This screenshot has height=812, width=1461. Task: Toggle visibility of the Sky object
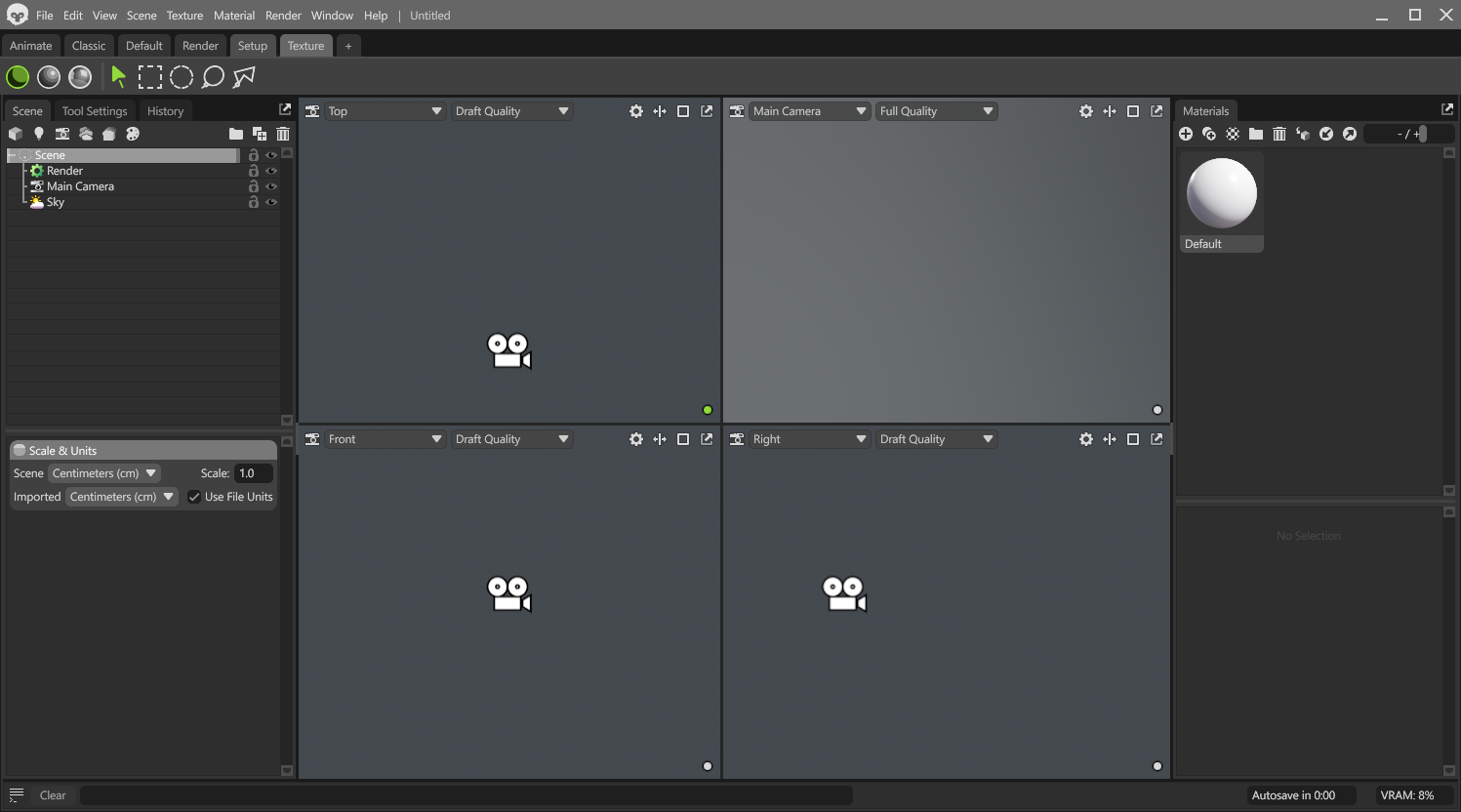click(271, 202)
